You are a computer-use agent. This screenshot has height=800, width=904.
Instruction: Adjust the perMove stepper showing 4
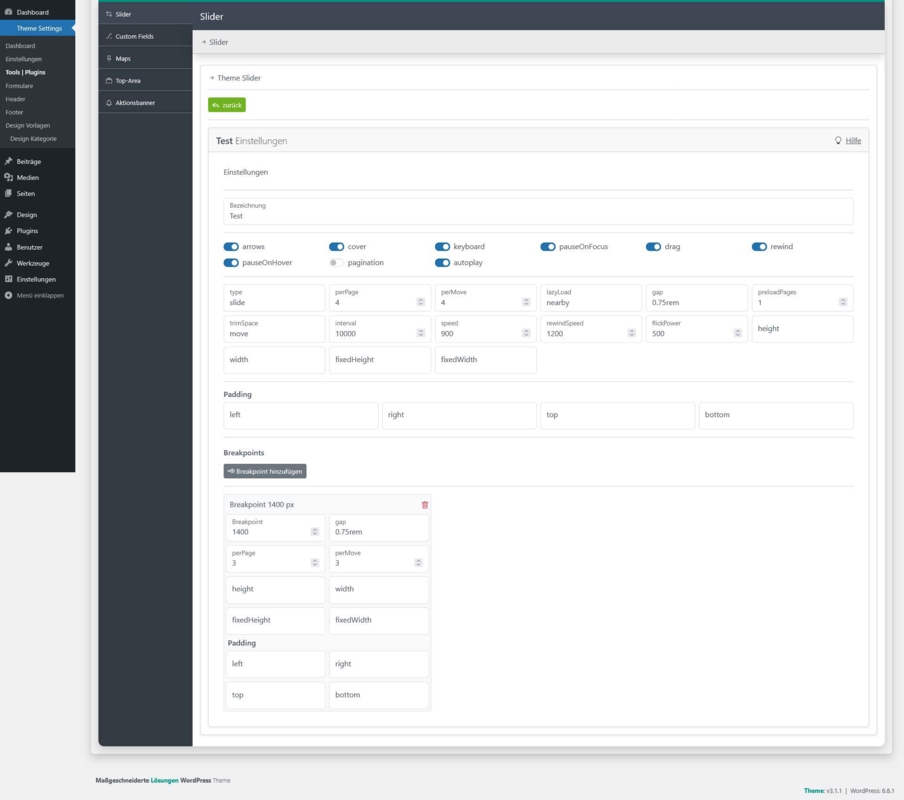(x=526, y=302)
